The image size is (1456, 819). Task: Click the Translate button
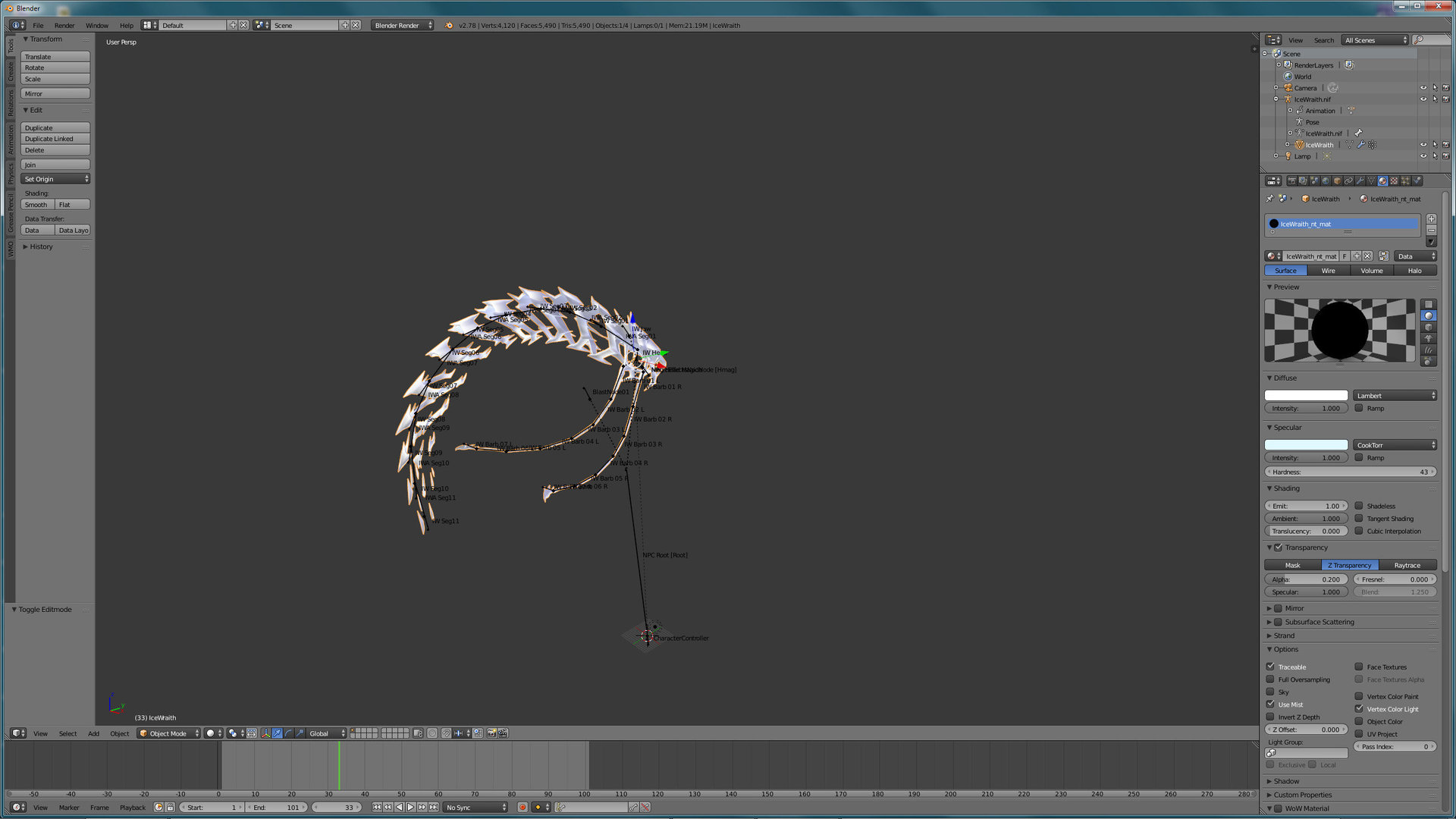(55, 57)
